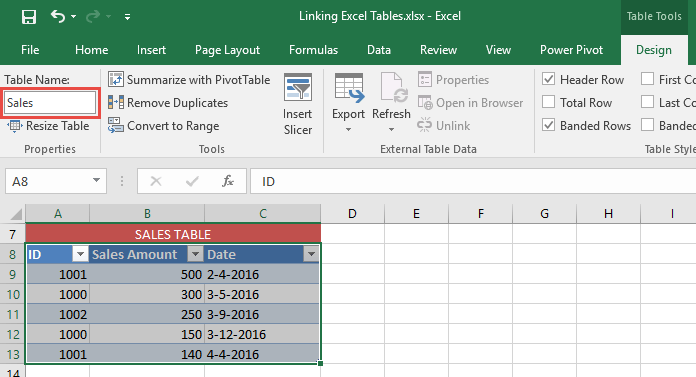The width and height of the screenshot is (696, 377).
Task: Open the File tab
Action: (30, 50)
